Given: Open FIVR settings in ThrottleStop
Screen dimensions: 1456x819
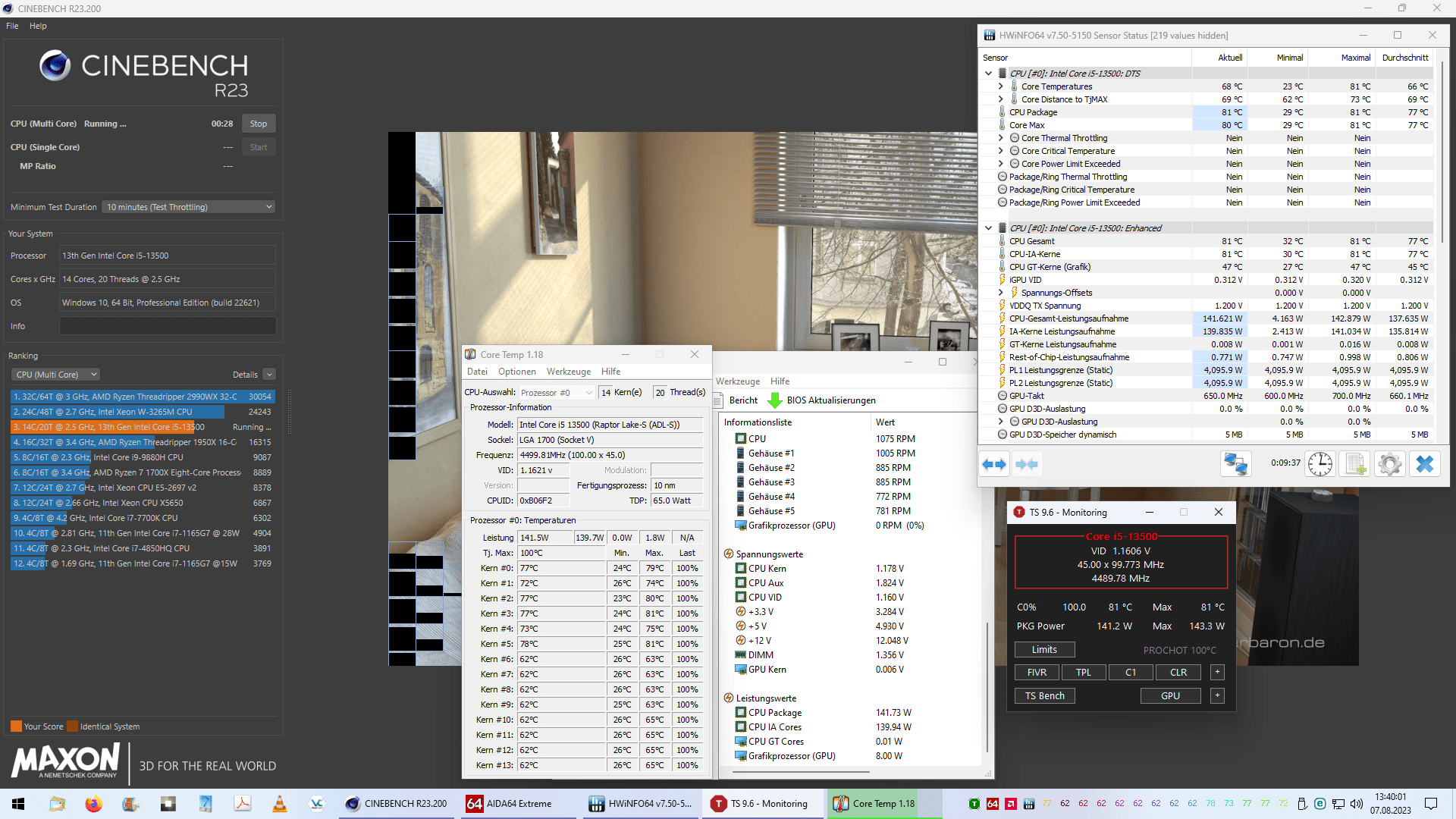Looking at the screenshot, I should tap(1037, 673).
